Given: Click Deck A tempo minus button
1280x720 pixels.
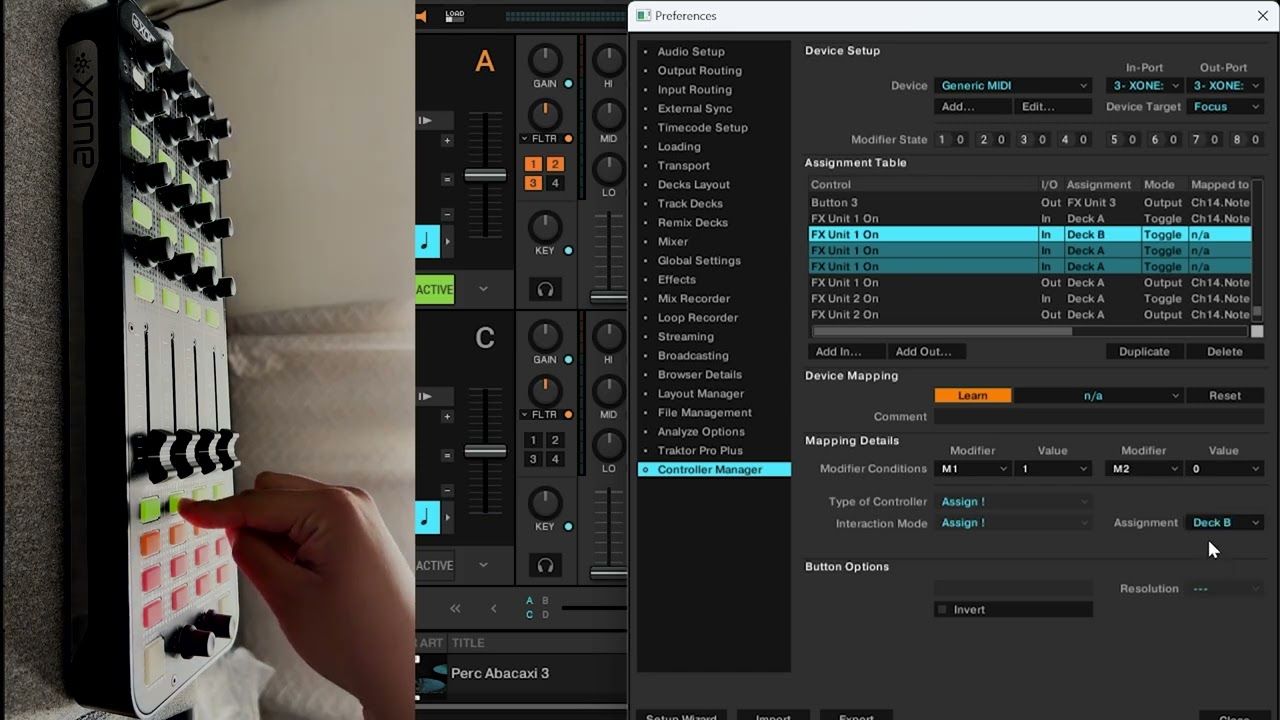Looking at the screenshot, I should coord(447,214).
